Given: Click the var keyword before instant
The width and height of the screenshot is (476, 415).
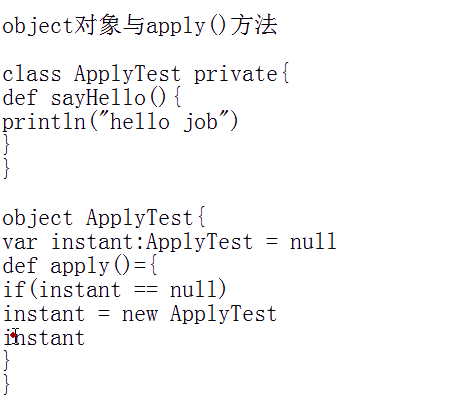Looking at the screenshot, I should click(20, 242).
